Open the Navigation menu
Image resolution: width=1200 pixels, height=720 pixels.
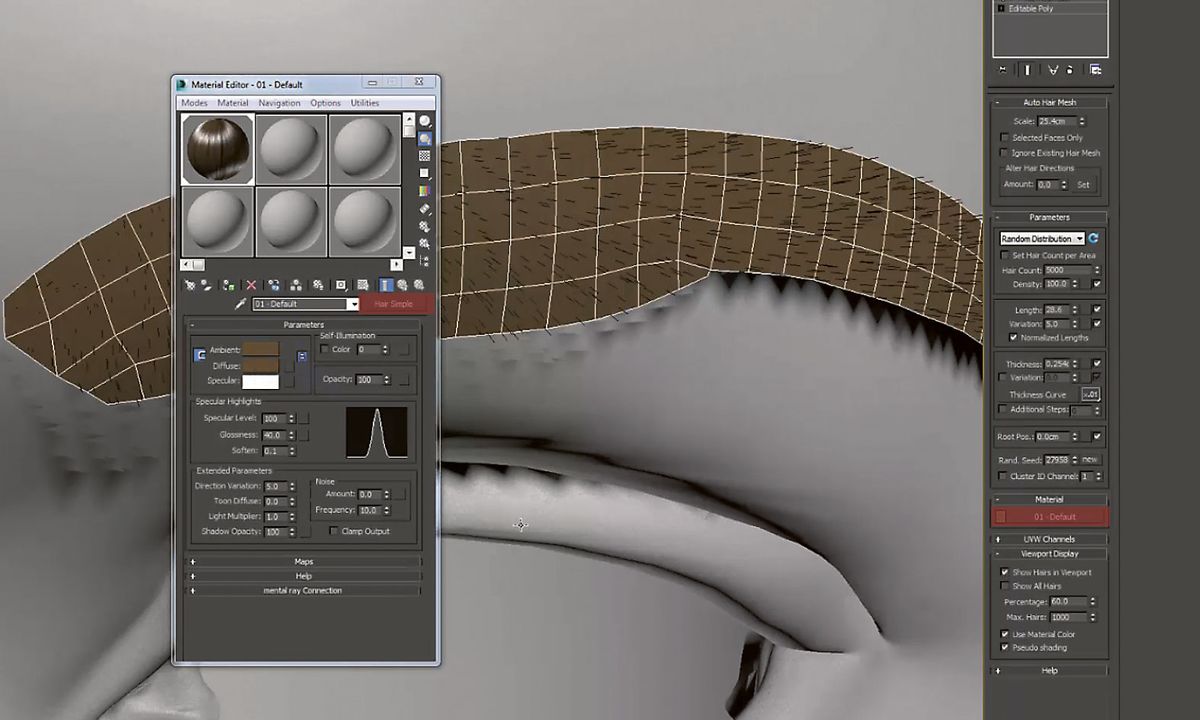tap(279, 103)
